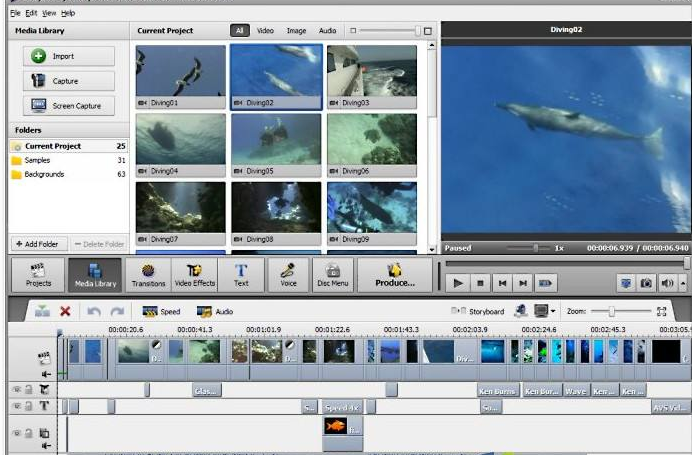
Task: Select the Diving09 clip thumbnail
Action: coord(372,214)
